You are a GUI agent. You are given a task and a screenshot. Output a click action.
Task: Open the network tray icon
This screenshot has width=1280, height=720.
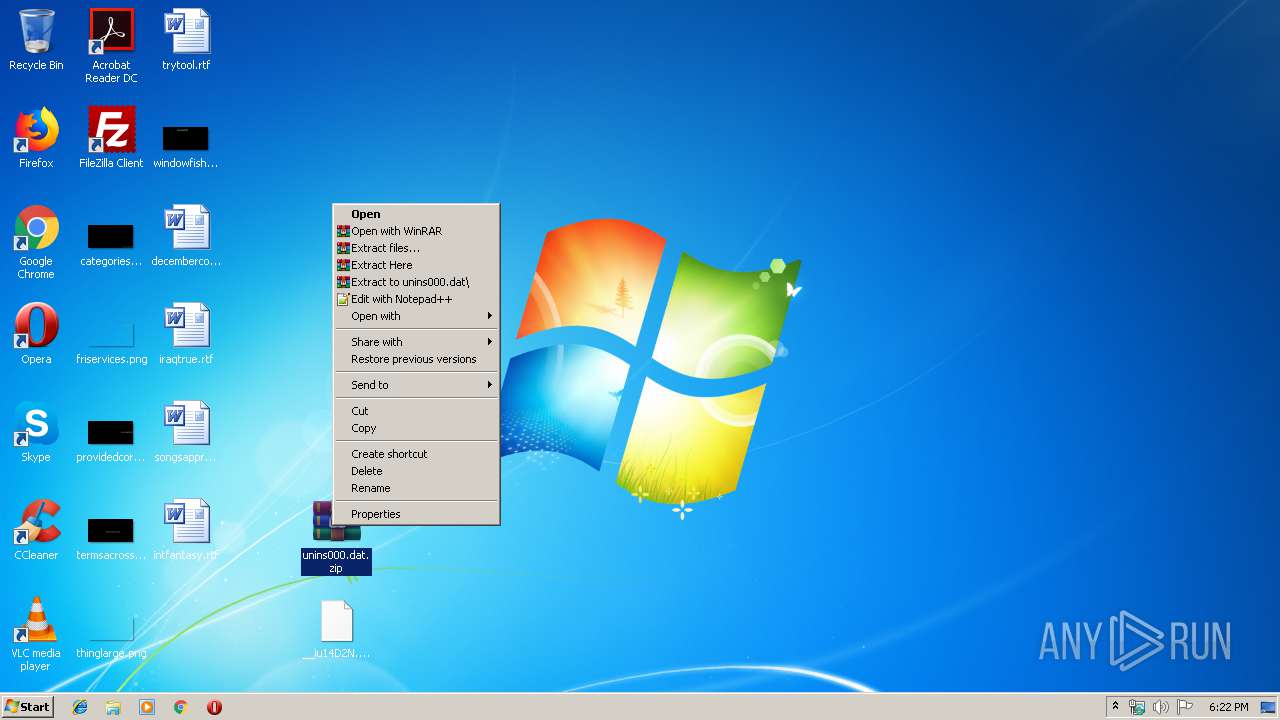(1137, 707)
